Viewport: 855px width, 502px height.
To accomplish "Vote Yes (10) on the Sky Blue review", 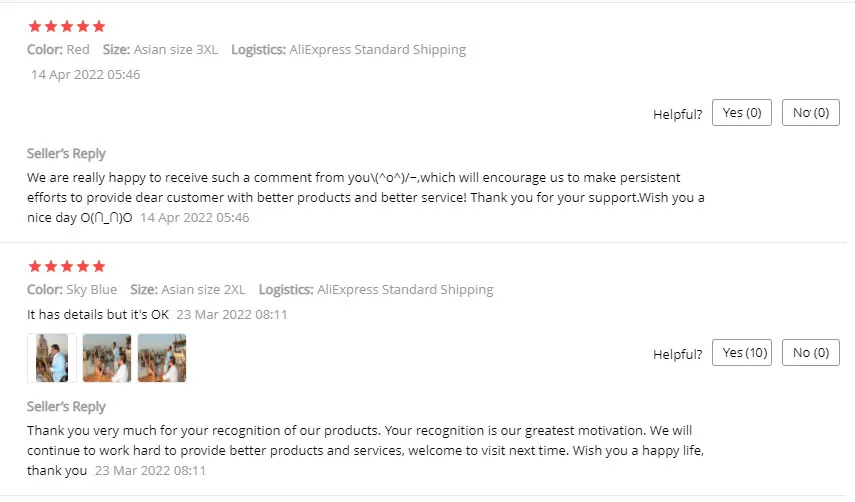I will click(x=741, y=352).
